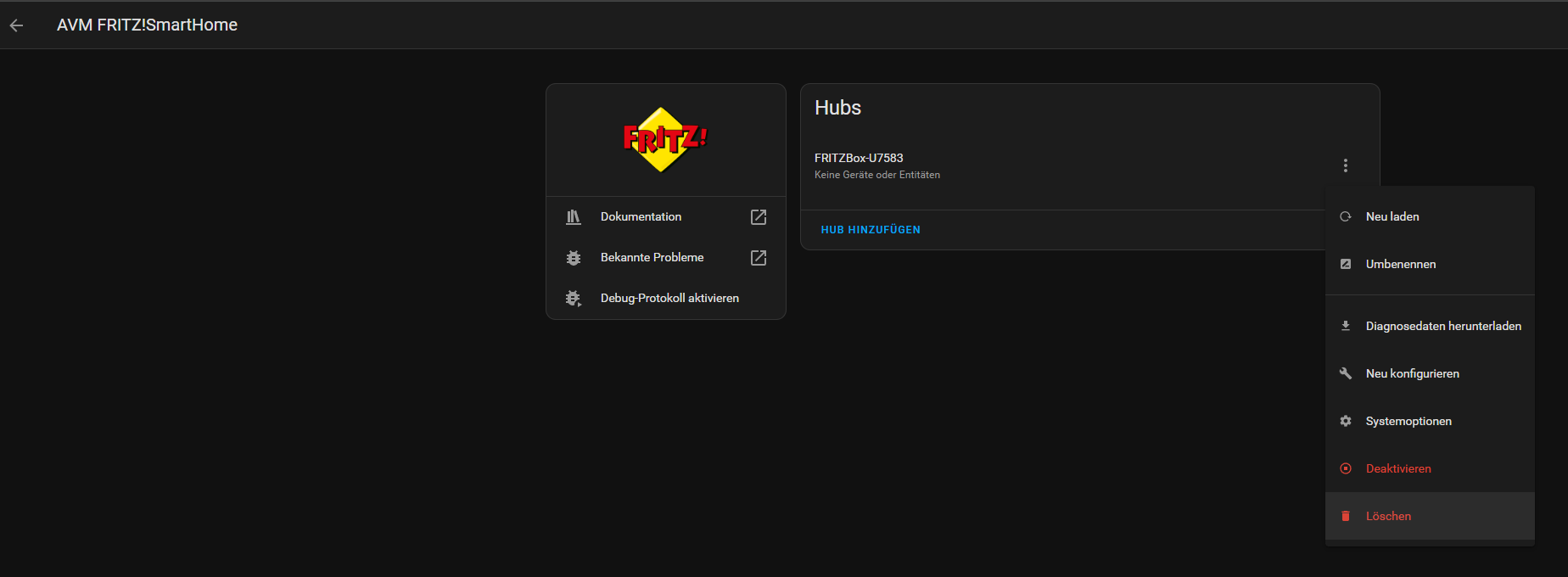Click the red stop icon for Deaktivieren
Screen dimensions: 1568x577
pos(1346,468)
